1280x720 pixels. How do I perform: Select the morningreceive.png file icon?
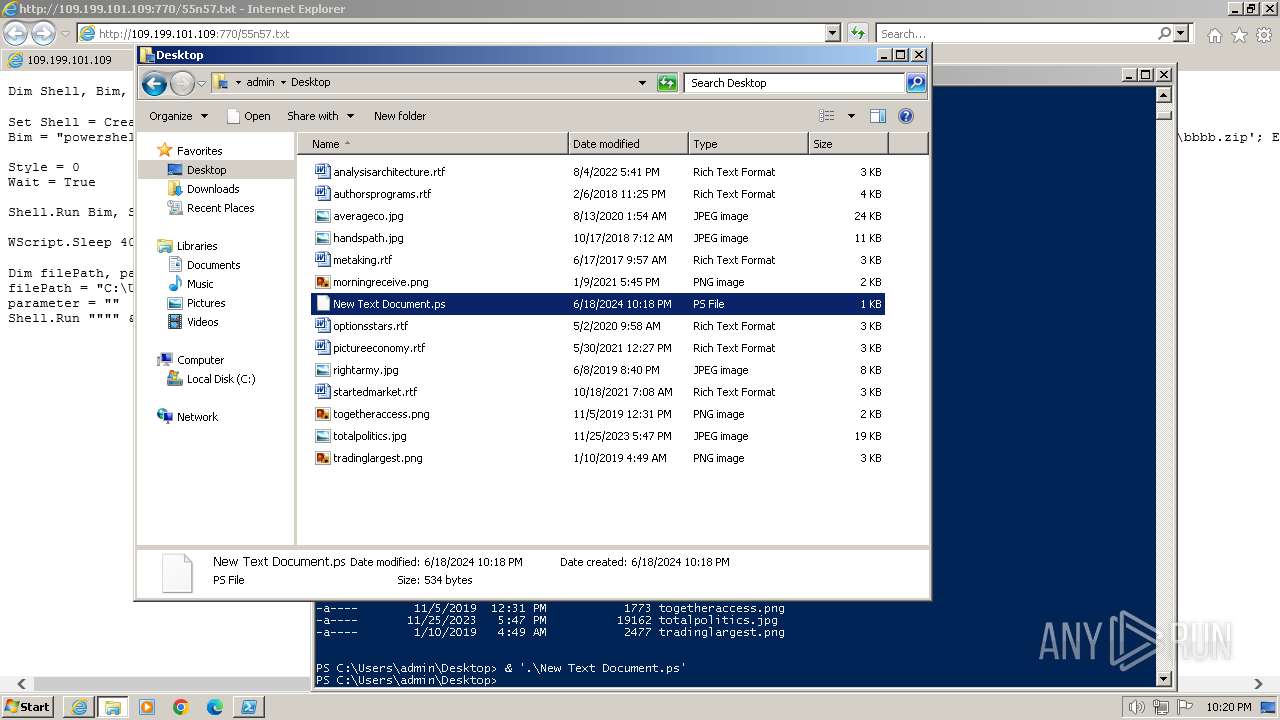[x=322, y=282]
